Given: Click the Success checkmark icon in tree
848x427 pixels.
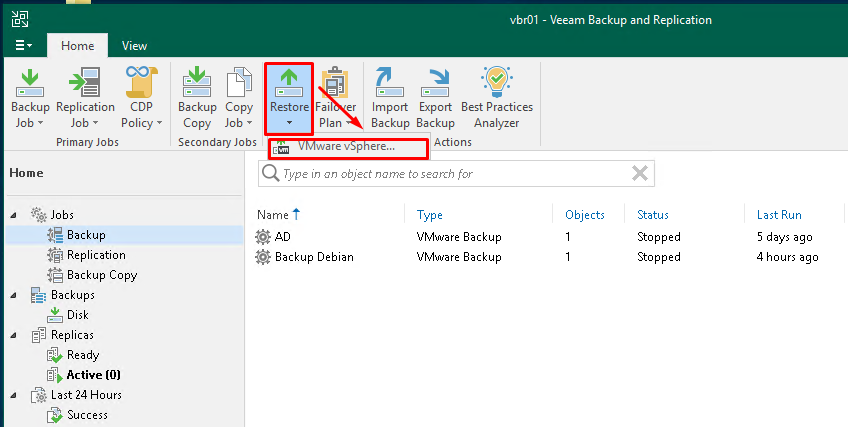Looking at the screenshot, I should click(x=55, y=415).
